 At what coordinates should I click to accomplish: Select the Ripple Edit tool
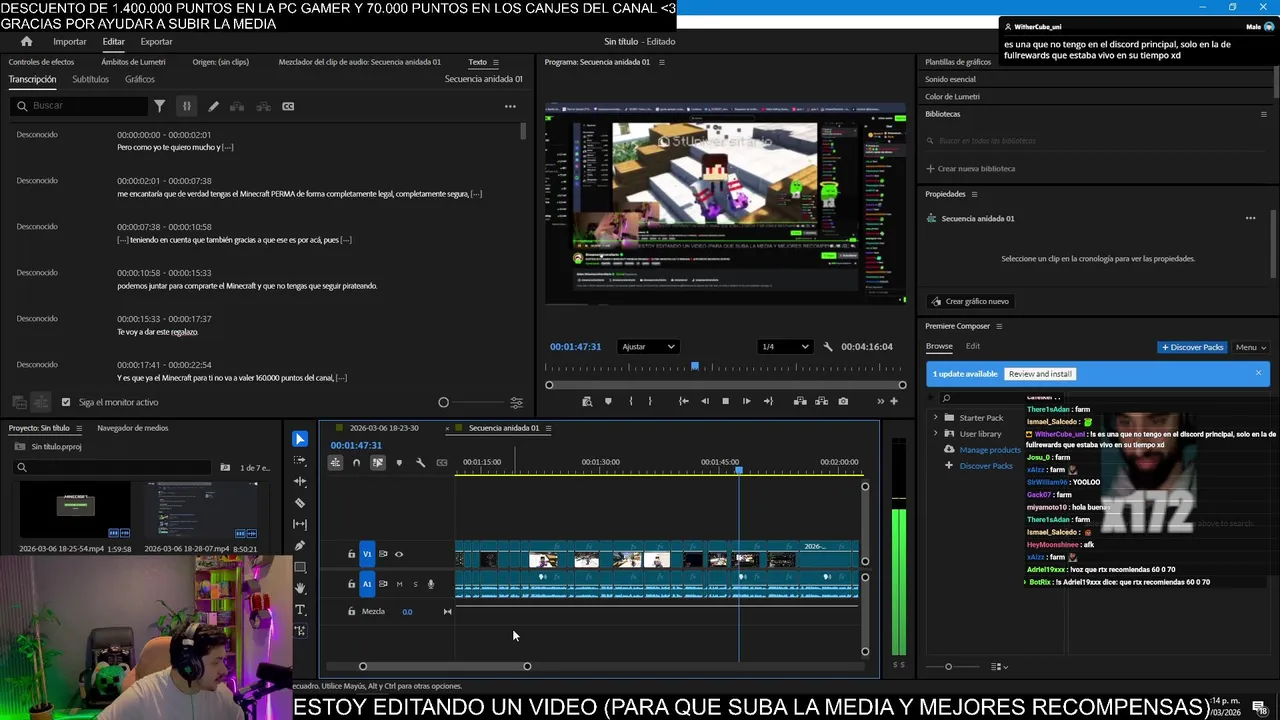pos(300,481)
